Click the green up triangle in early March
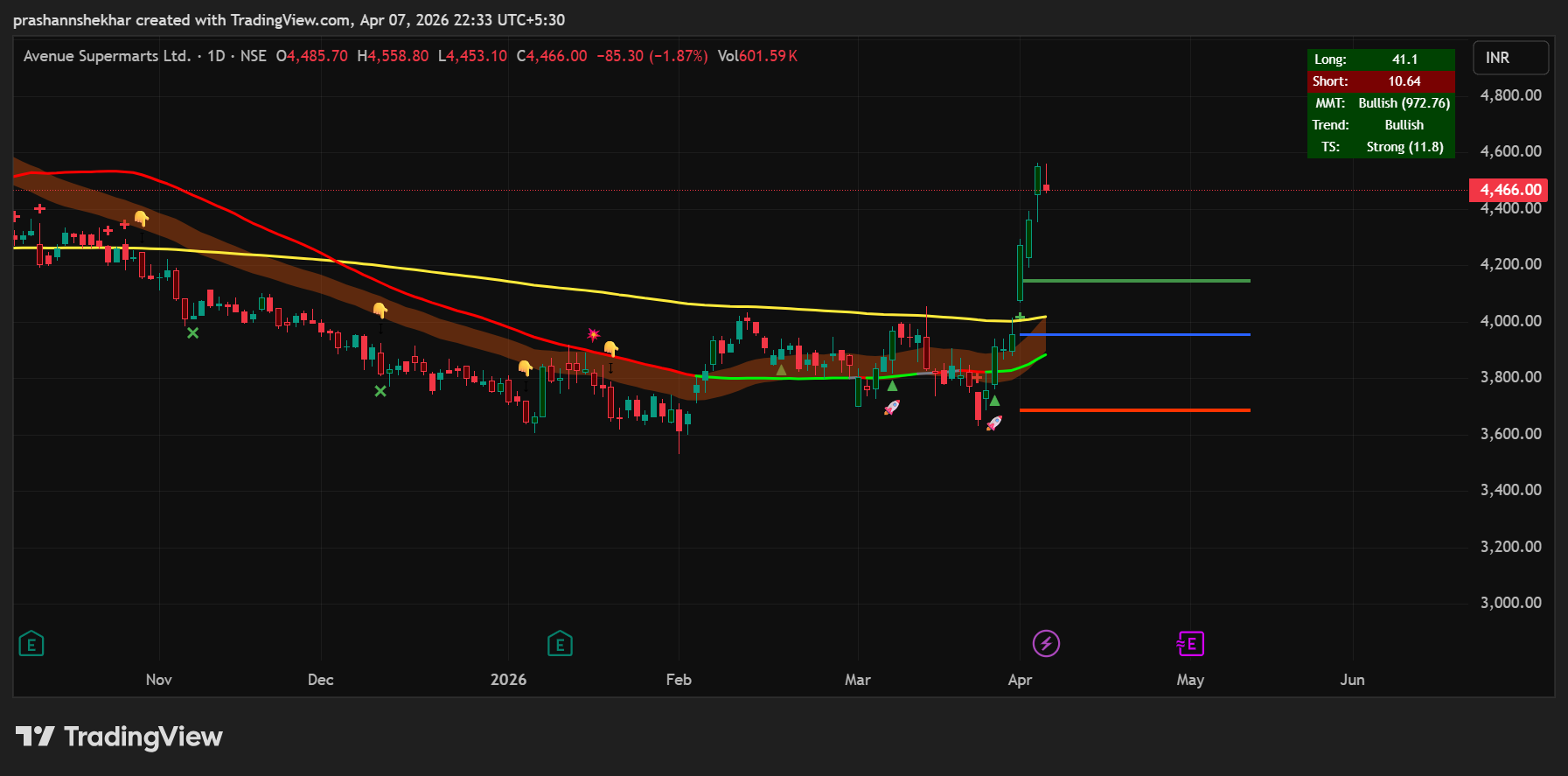The width and height of the screenshot is (1568, 776). click(x=892, y=386)
